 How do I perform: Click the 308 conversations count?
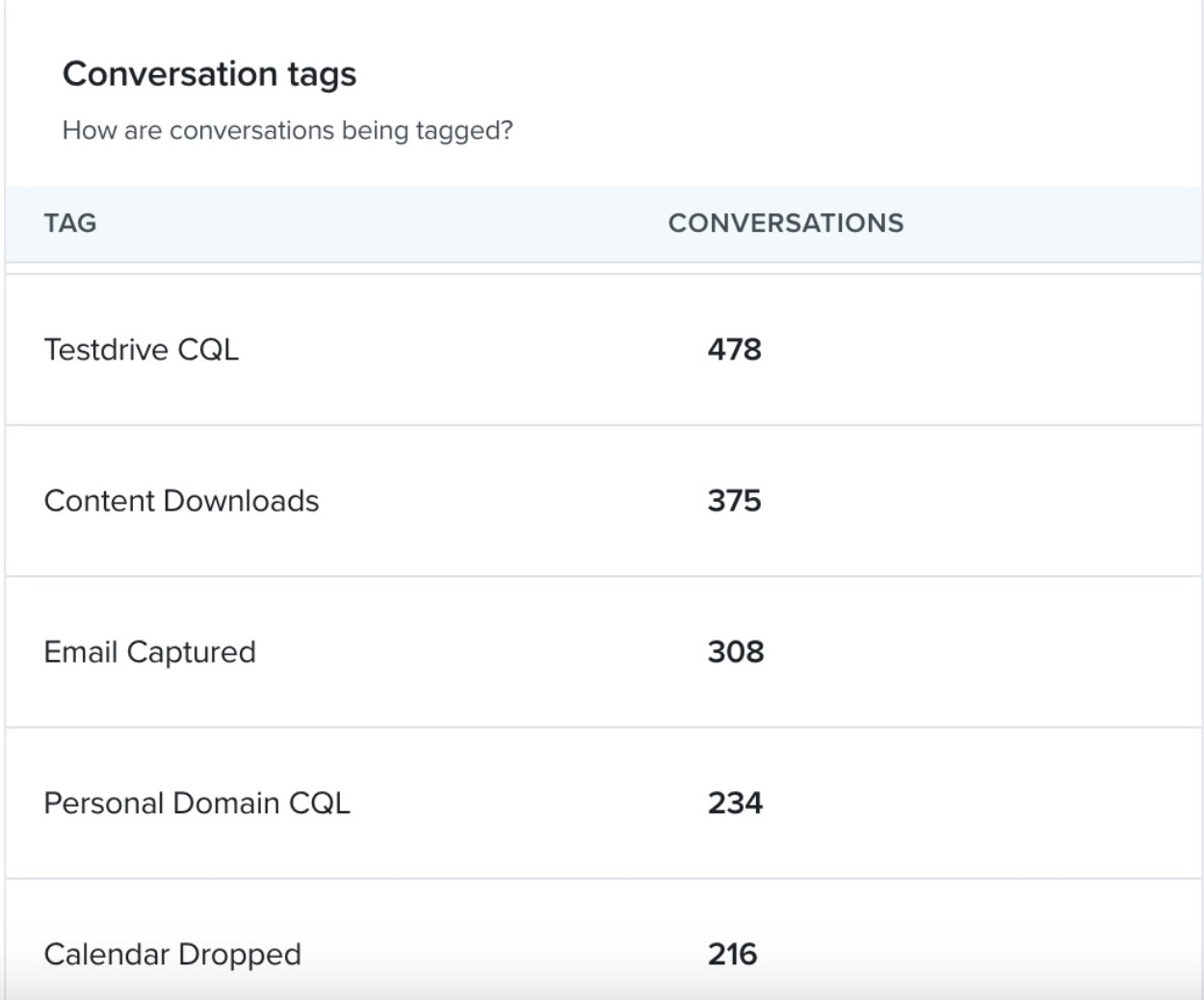click(736, 652)
